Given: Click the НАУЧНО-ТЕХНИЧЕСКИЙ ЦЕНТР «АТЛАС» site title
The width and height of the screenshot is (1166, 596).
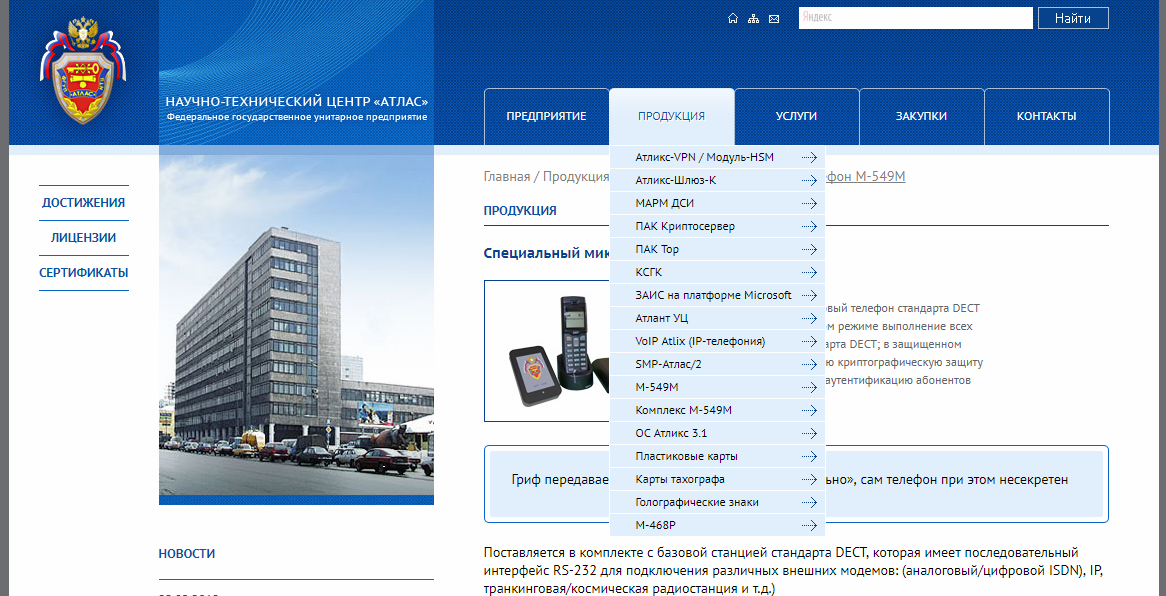Looking at the screenshot, I should click(297, 102).
